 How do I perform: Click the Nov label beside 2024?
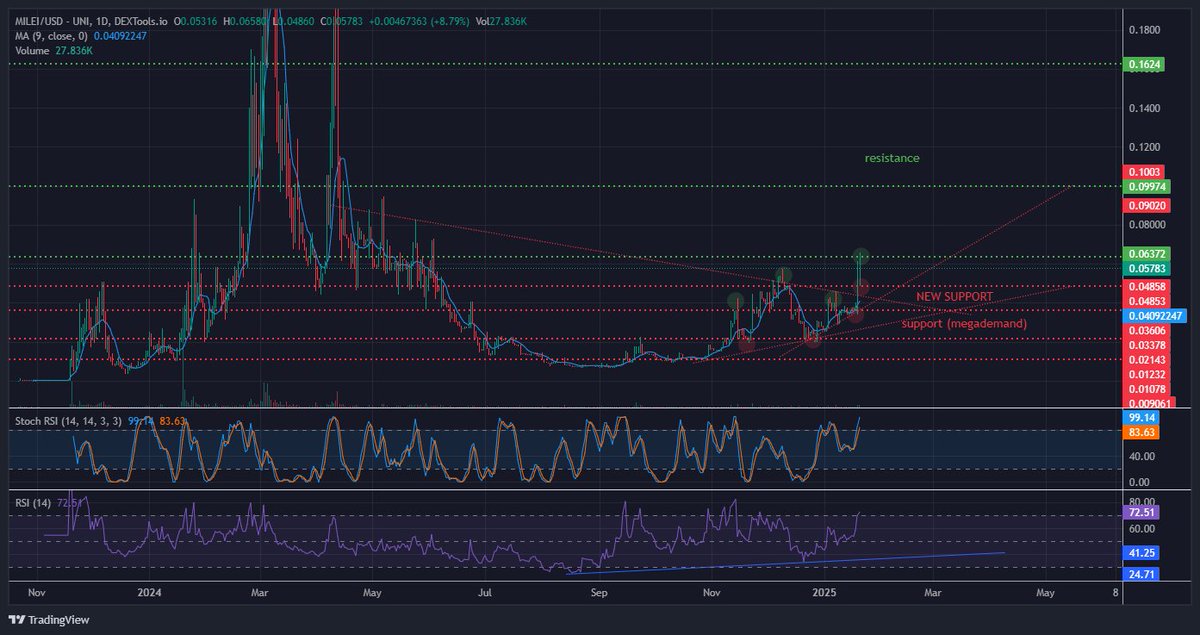click(37, 593)
